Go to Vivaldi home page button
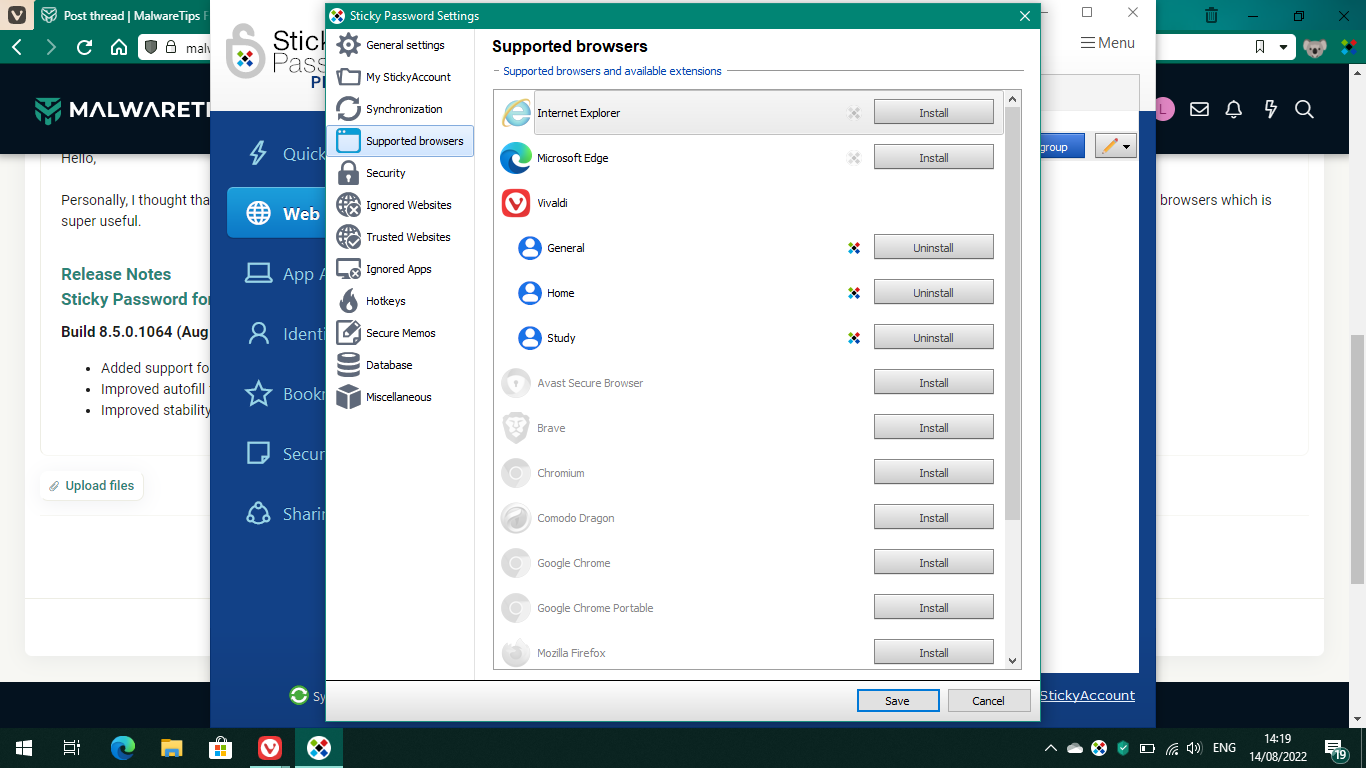1366x768 pixels. pos(118,47)
